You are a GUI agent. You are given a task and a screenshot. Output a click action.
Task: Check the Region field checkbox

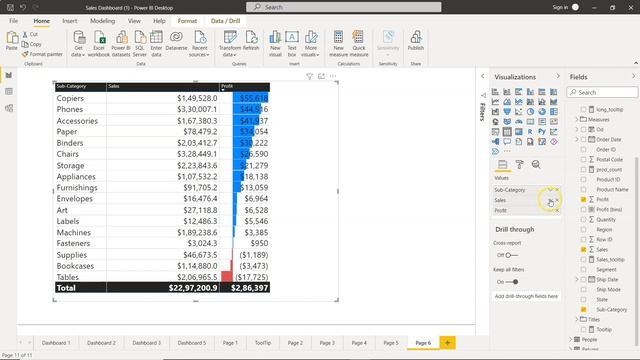coord(583,229)
